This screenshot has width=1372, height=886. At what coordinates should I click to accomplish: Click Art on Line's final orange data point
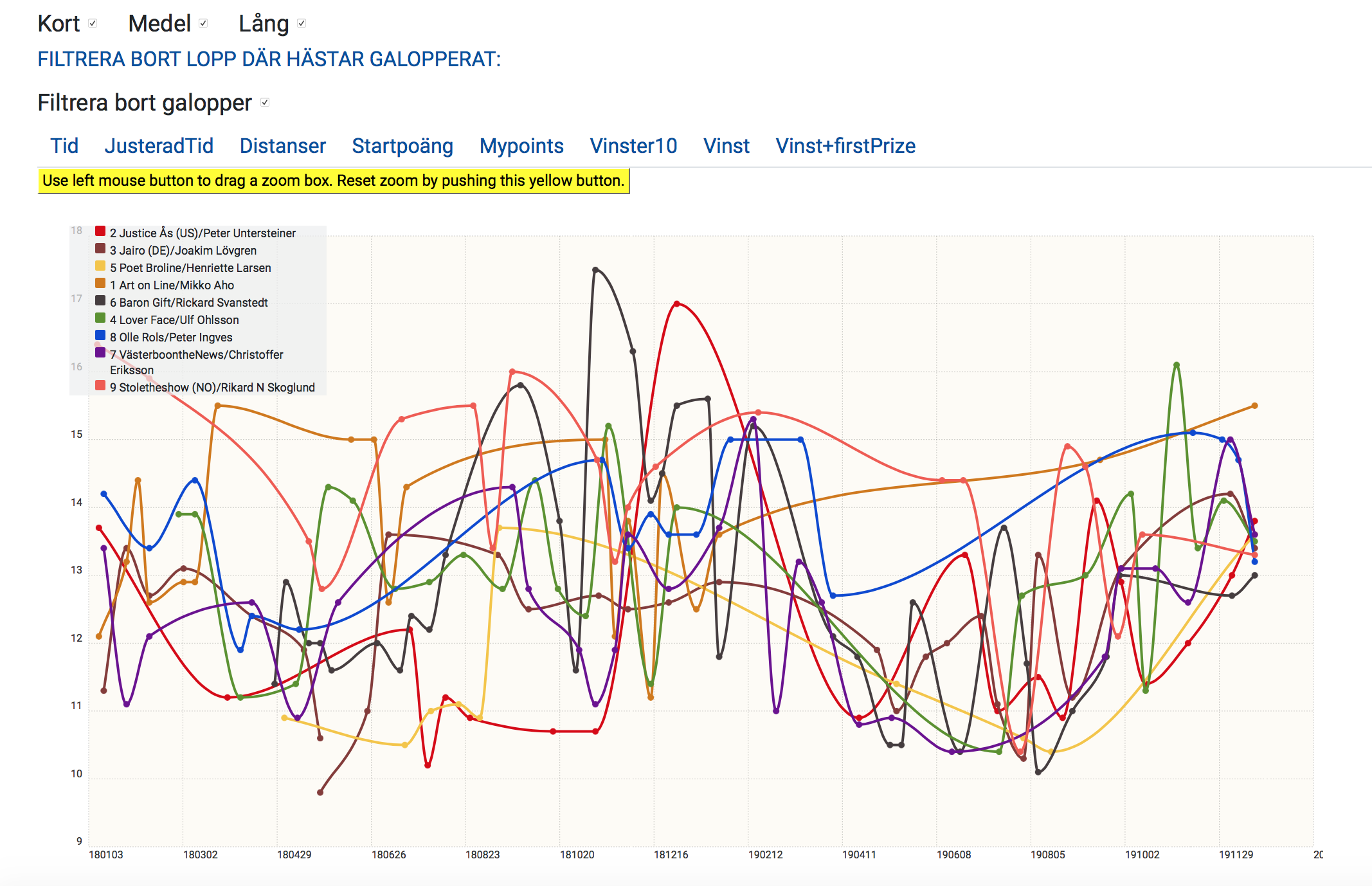pos(1254,406)
